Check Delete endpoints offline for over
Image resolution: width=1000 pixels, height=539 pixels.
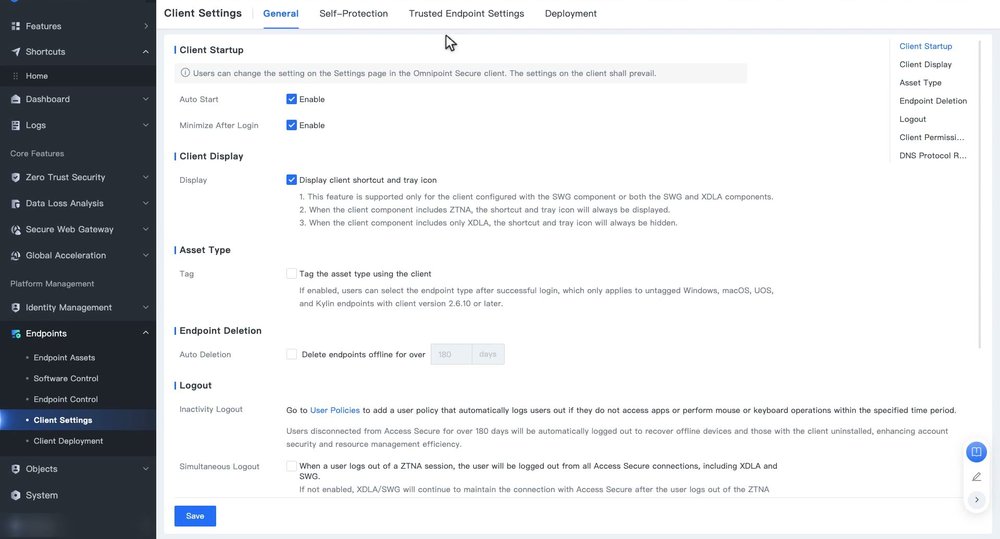[x=291, y=354]
